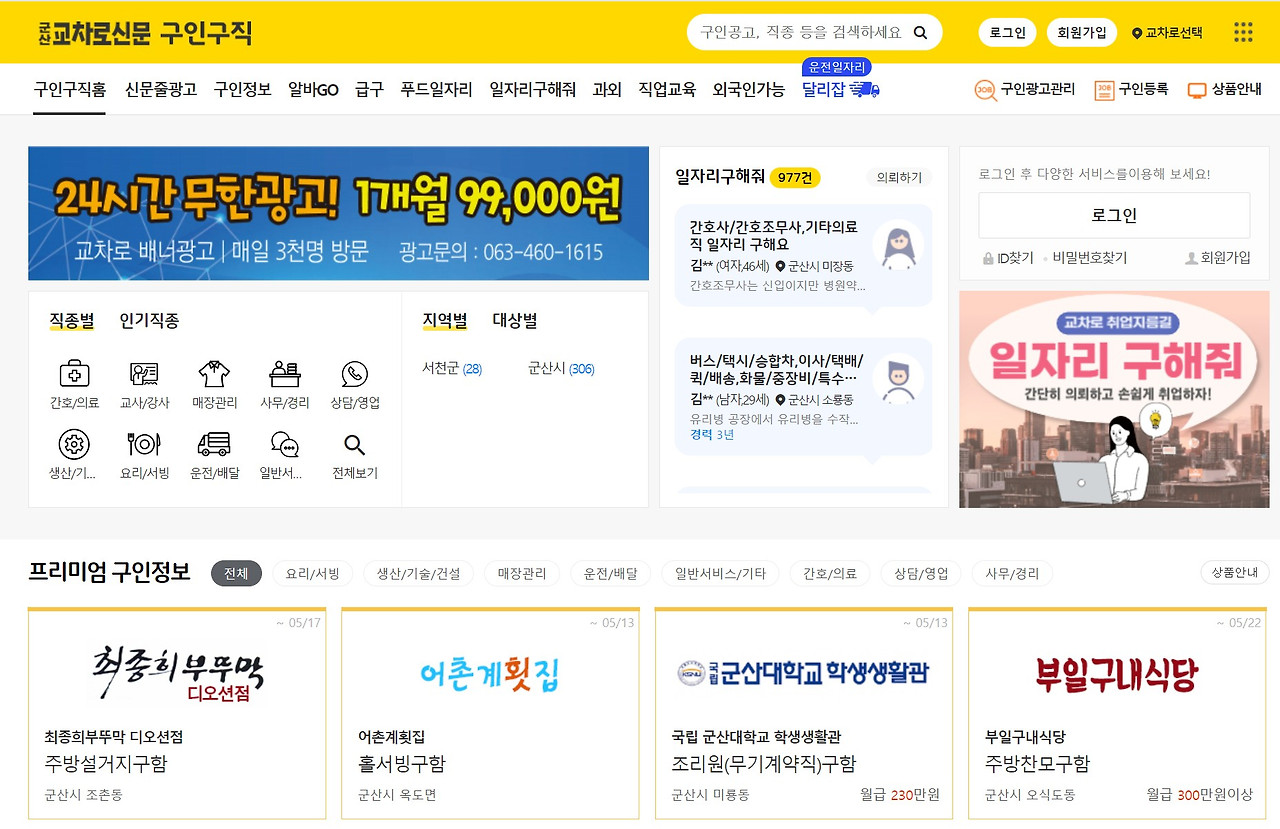Click the 달리잡 truck icon

click(x=864, y=90)
